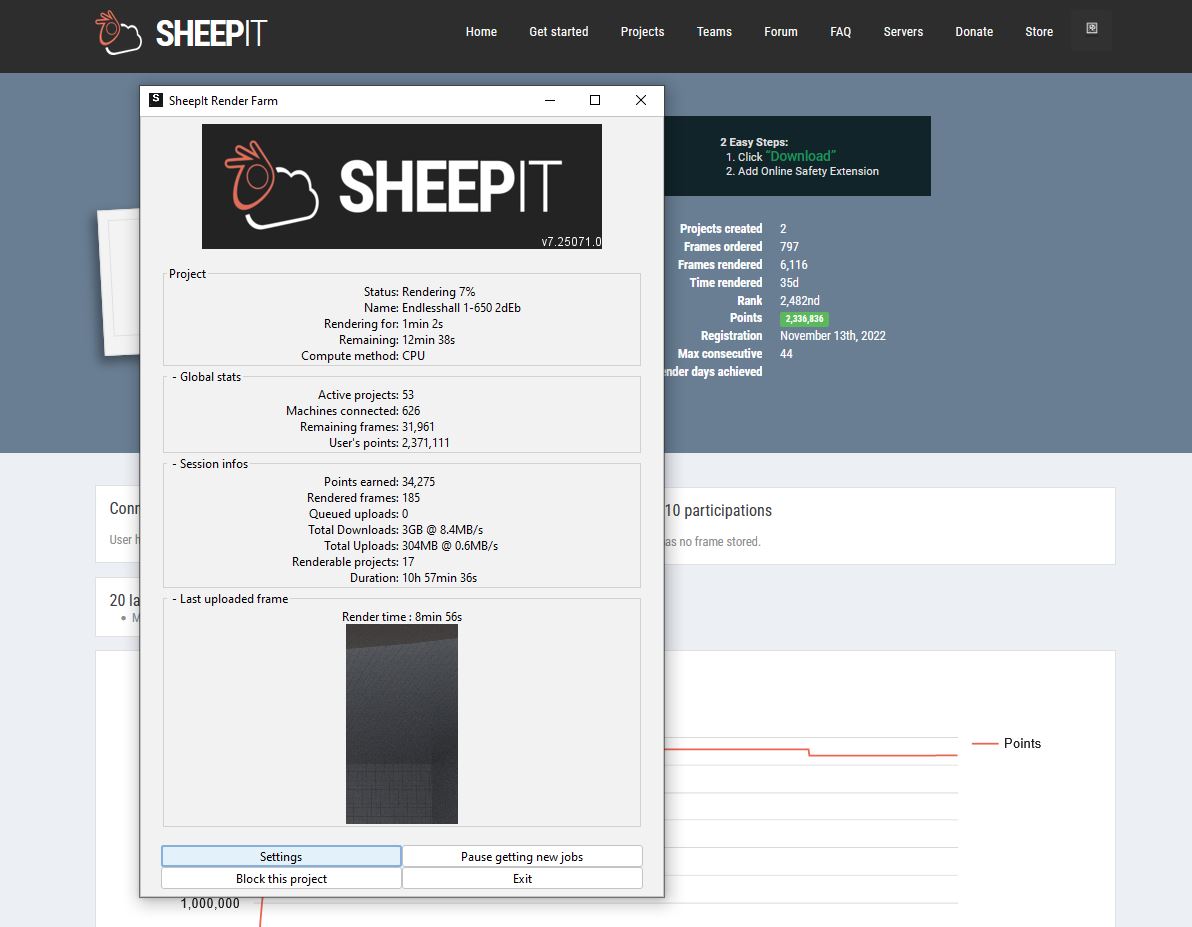Open the Projects page in navbar
The width and height of the screenshot is (1192, 927).
(642, 32)
